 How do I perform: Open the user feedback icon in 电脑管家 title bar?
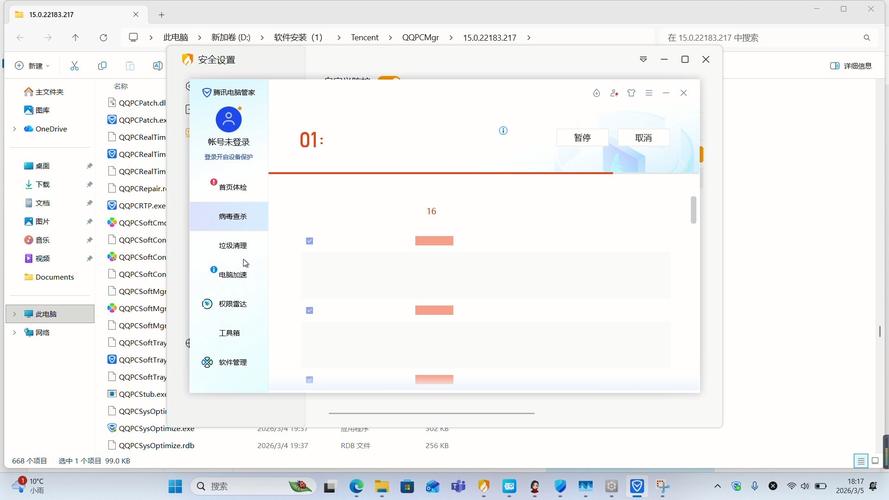614,93
